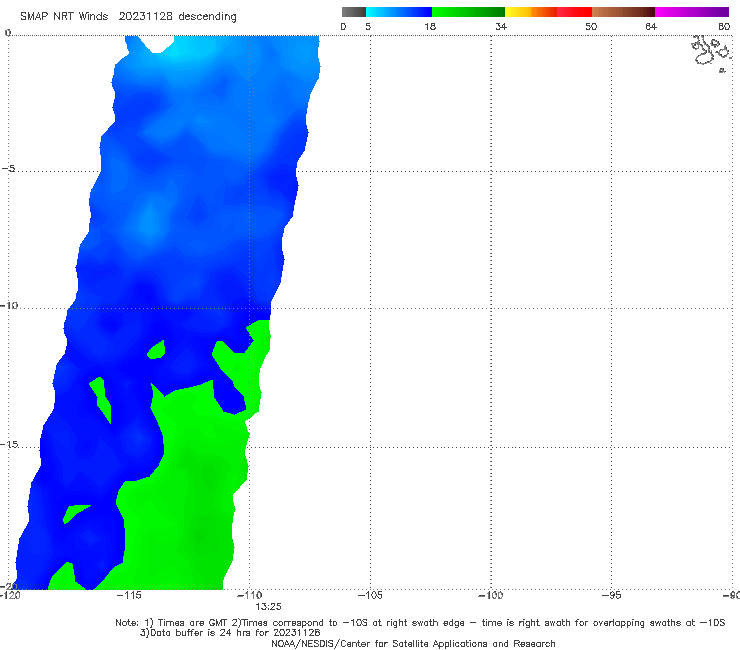Click the color bar label '50'

pos(591,27)
